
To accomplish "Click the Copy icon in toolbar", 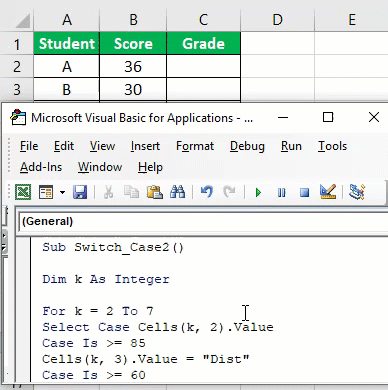I will 131,192.
